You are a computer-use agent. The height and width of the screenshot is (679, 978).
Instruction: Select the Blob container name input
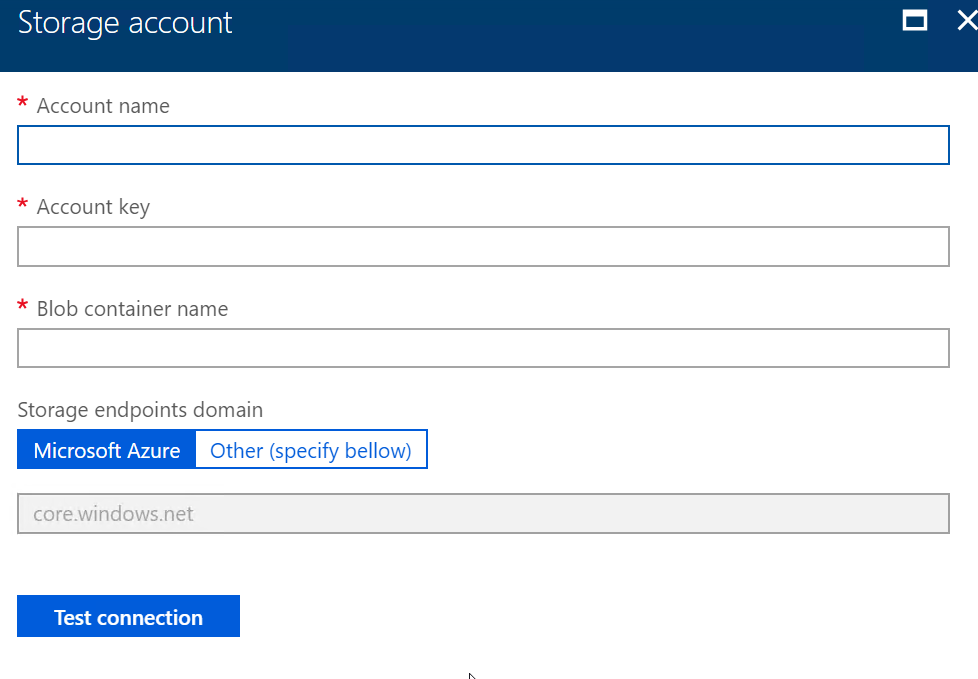pyautogui.click(x=483, y=348)
